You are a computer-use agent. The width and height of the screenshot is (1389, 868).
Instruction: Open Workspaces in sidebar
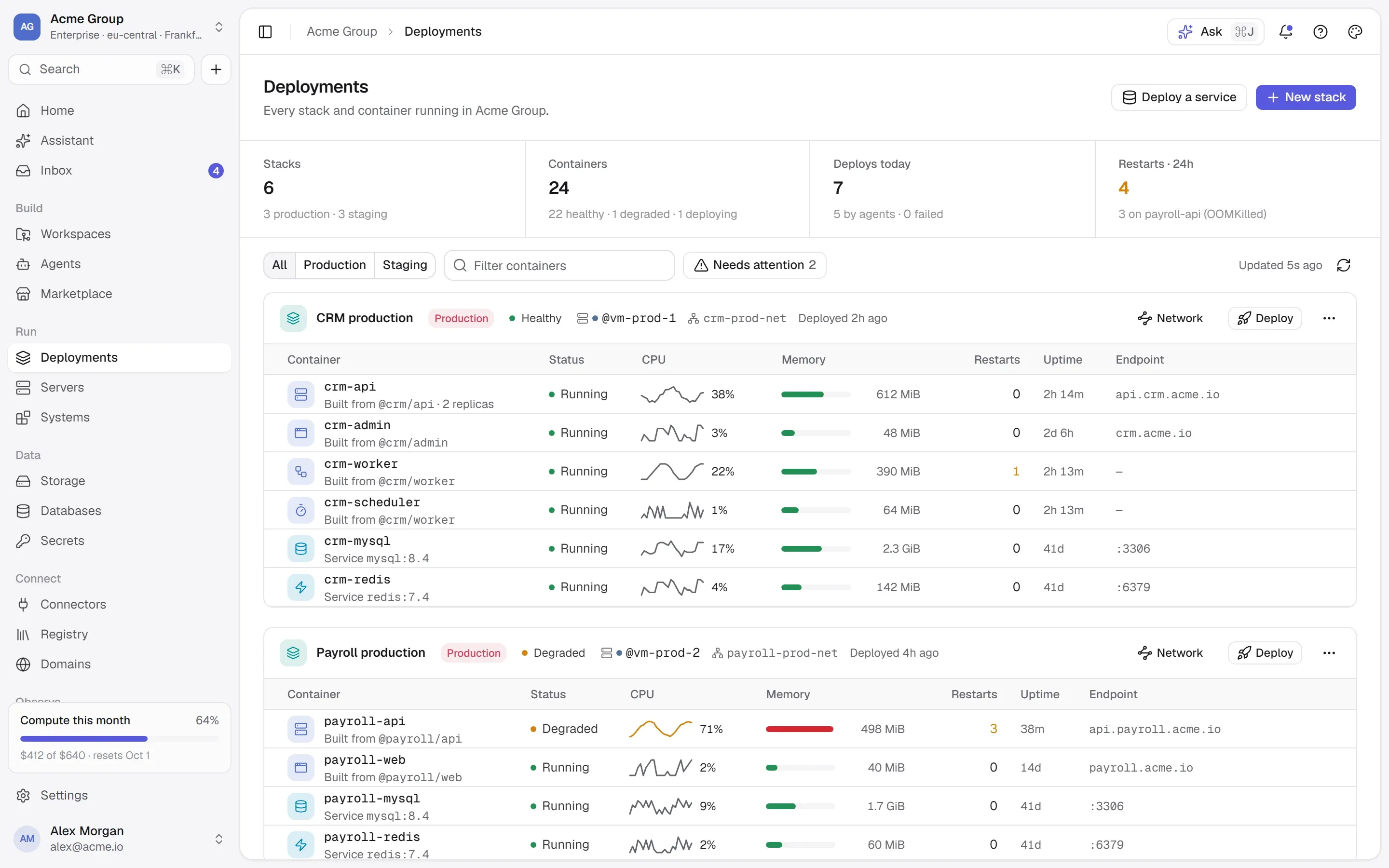120,234
